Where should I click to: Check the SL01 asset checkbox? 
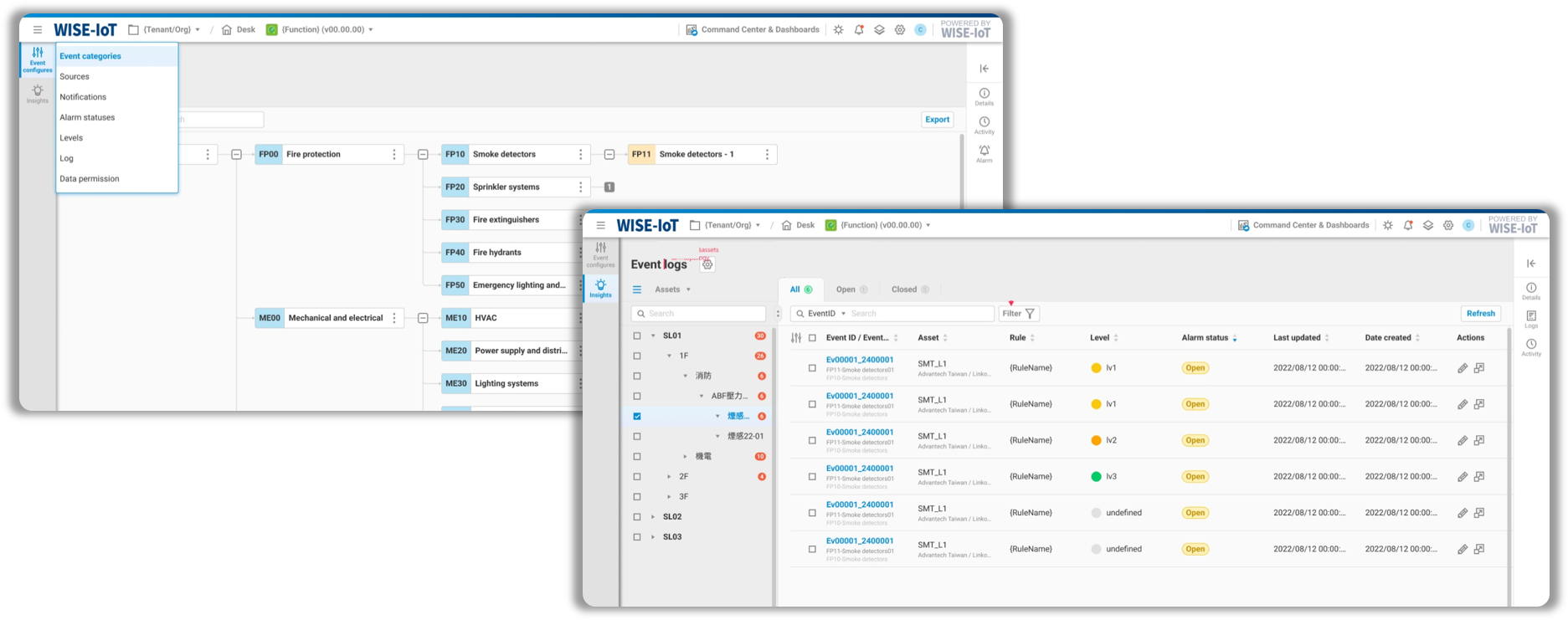pos(637,336)
